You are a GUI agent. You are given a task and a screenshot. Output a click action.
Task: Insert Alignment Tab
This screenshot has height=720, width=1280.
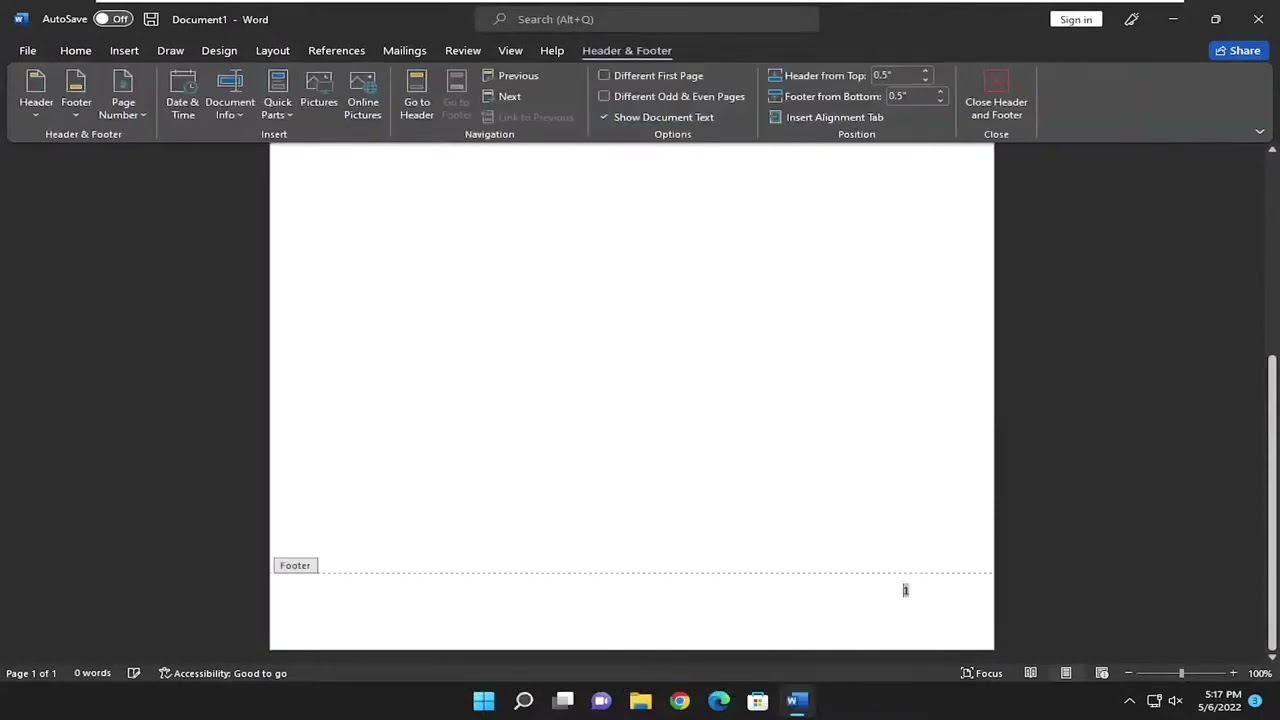[826, 117]
